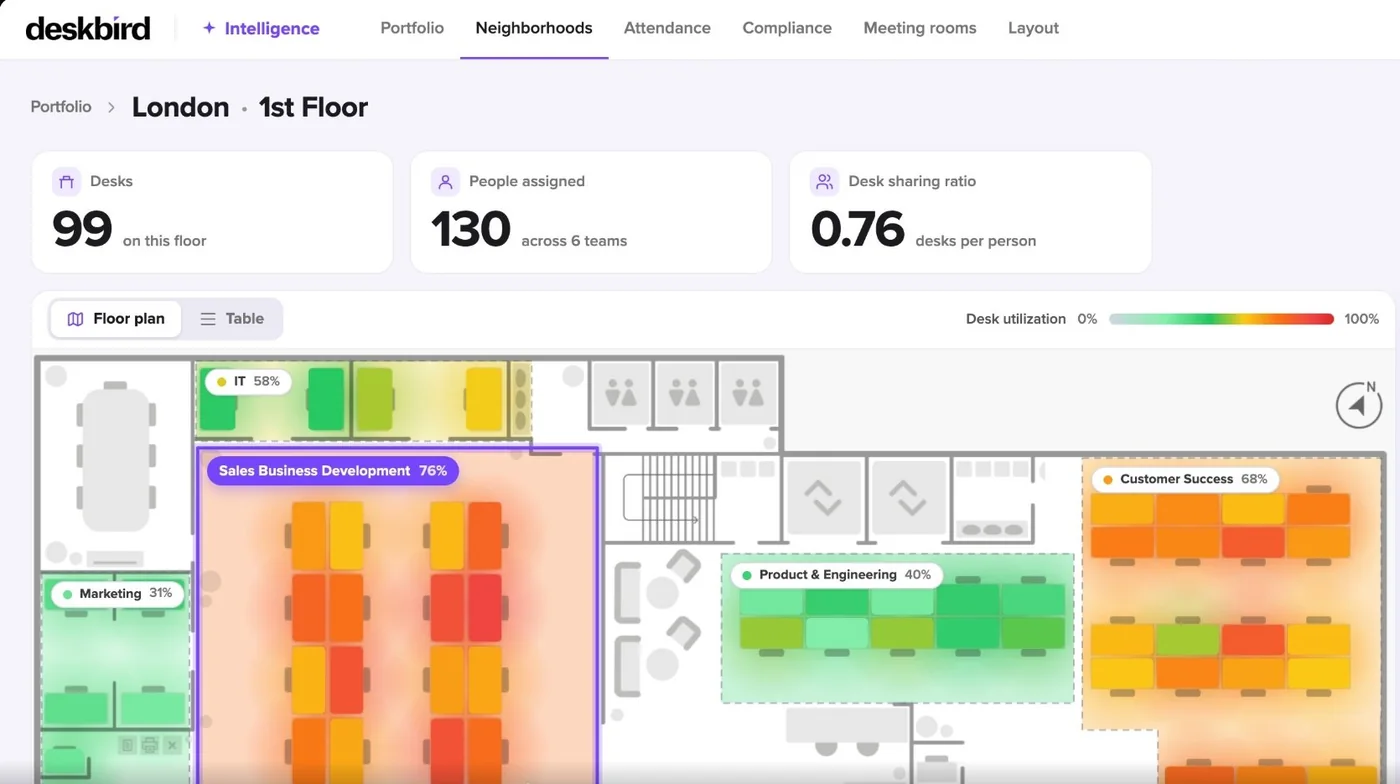Viewport: 1400px width, 784px height.
Task: Open the Portfolio tab
Action: tap(412, 28)
